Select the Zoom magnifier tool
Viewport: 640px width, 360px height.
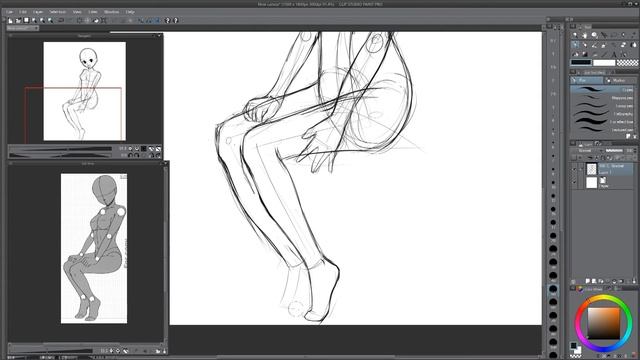(575, 36)
